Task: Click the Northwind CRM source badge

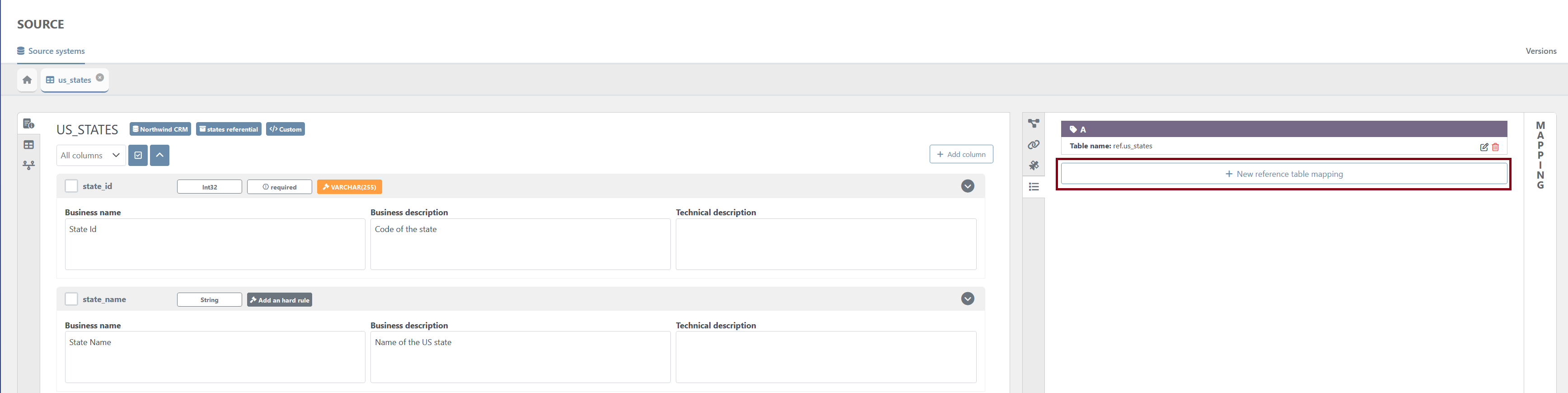Action: click(x=160, y=129)
